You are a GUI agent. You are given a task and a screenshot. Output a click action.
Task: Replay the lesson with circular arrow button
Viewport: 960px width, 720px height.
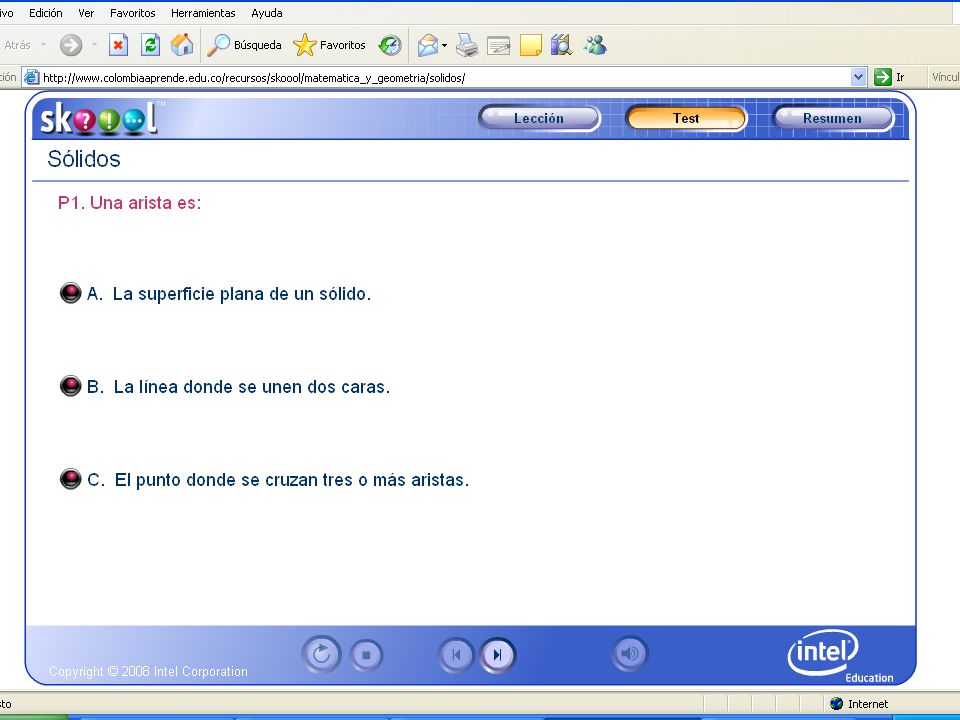click(321, 654)
